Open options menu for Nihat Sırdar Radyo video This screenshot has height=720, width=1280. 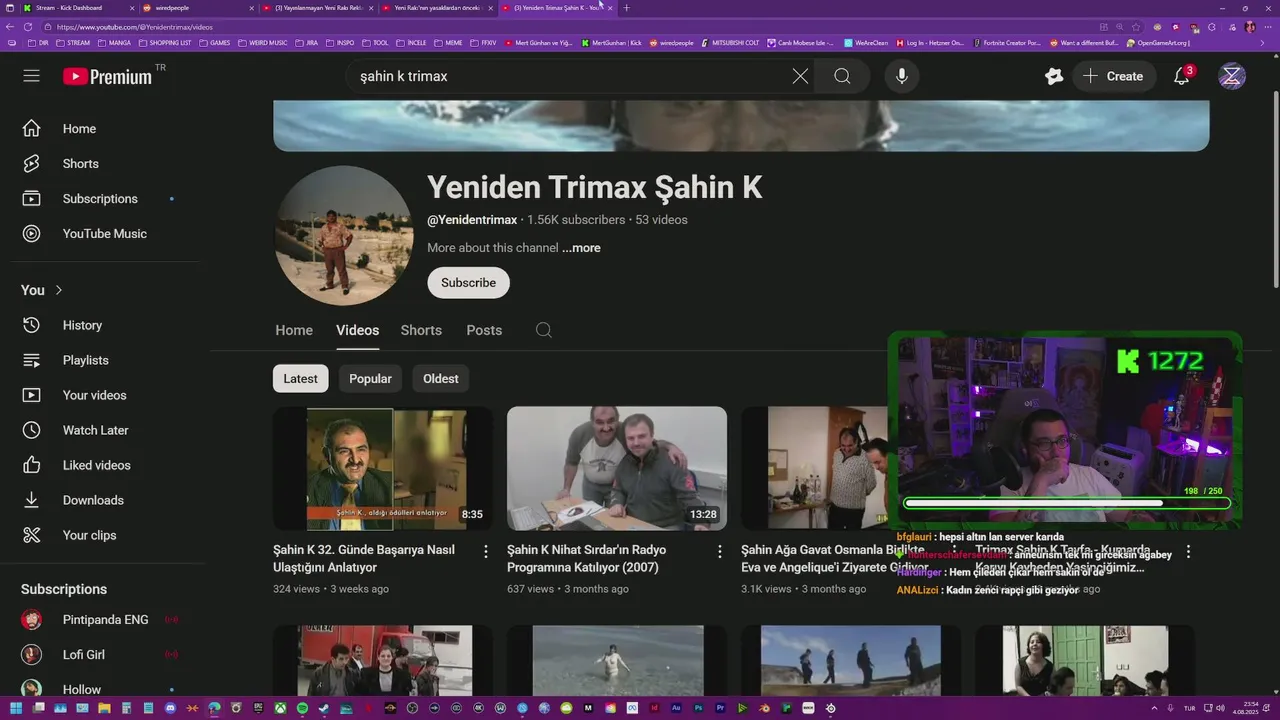pos(720,551)
